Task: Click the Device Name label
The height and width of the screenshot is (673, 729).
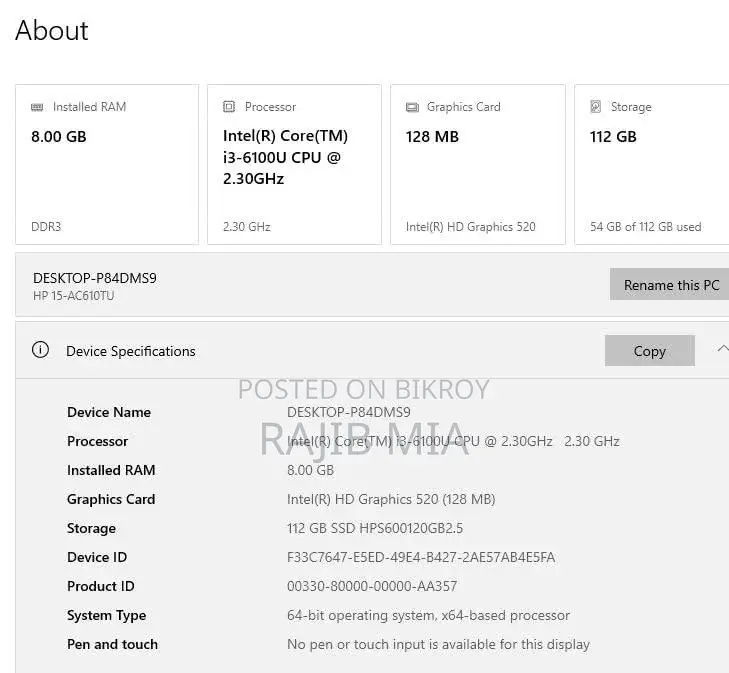Action: [109, 412]
